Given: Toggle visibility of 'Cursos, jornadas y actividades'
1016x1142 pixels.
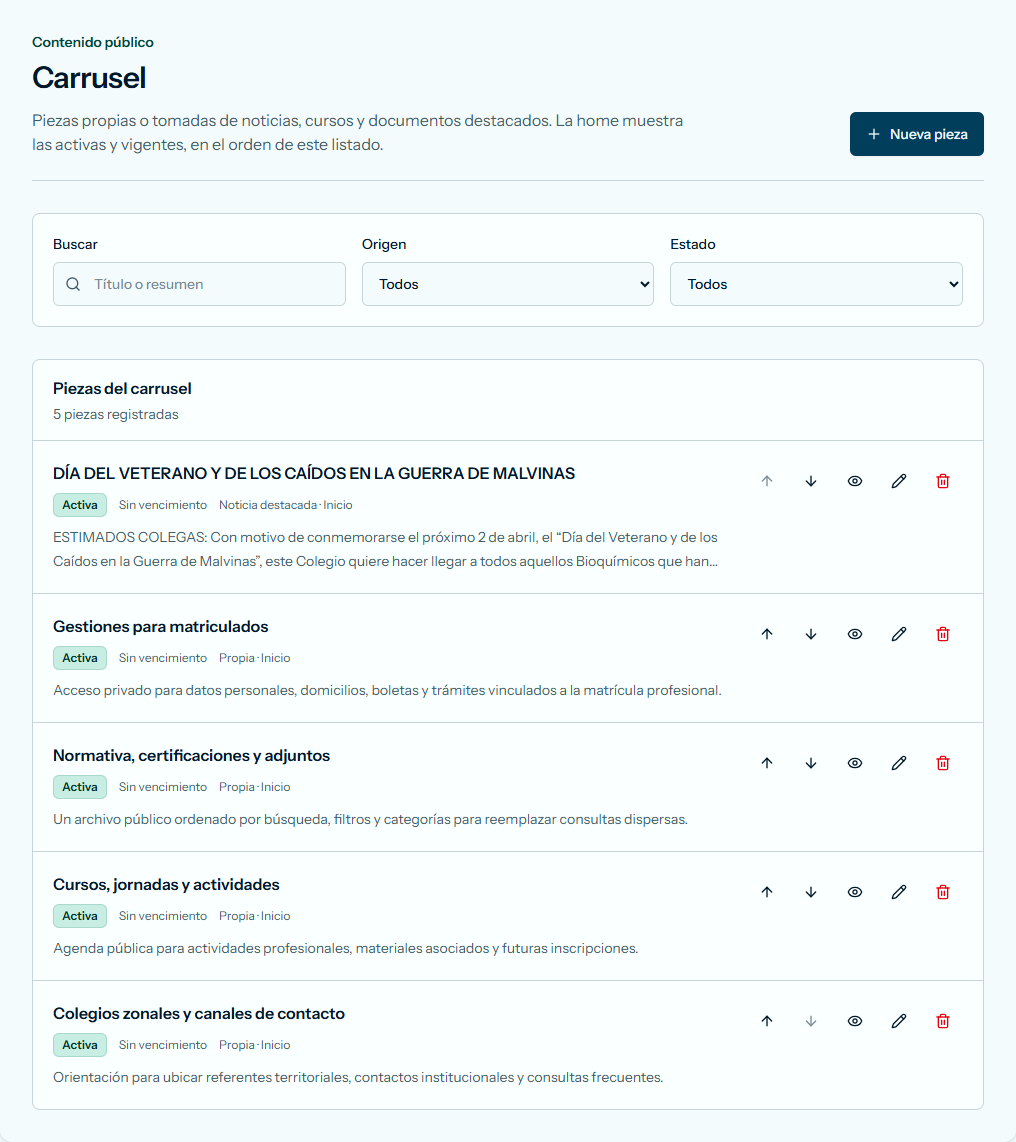Looking at the screenshot, I should tap(855, 892).
